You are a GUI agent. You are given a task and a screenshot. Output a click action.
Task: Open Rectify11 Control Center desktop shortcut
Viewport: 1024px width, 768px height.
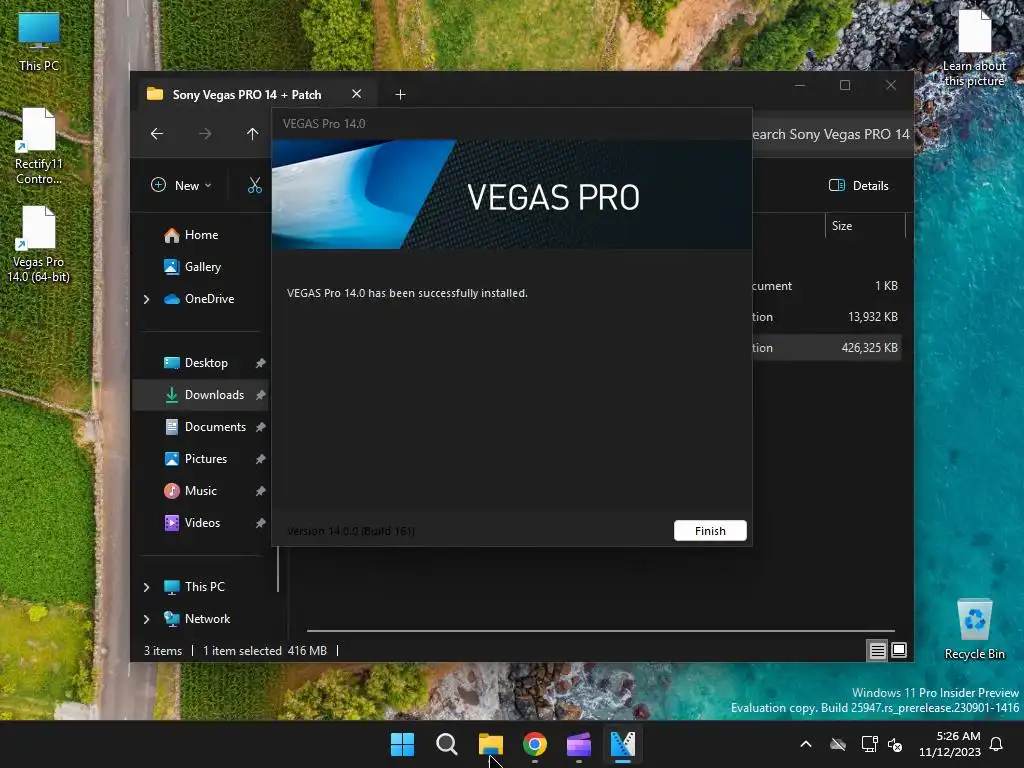coord(39,146)
